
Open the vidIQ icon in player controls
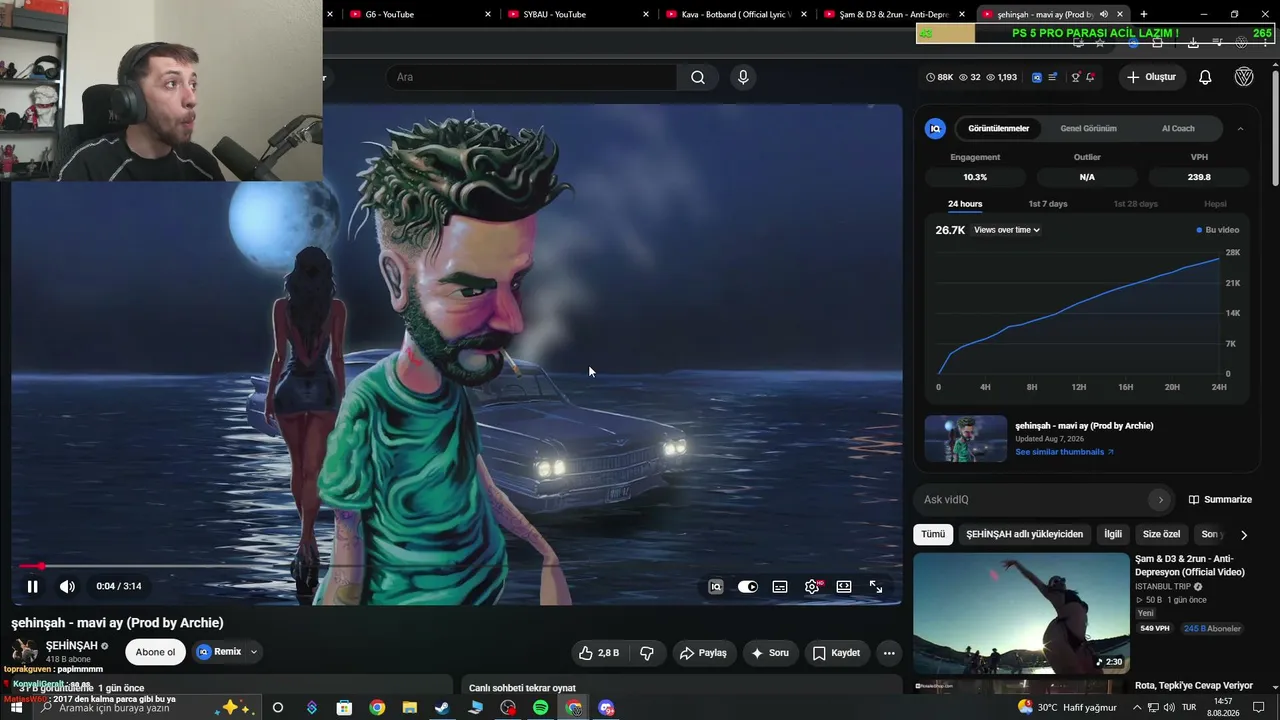pyautogui.click(x=716, y=587)
